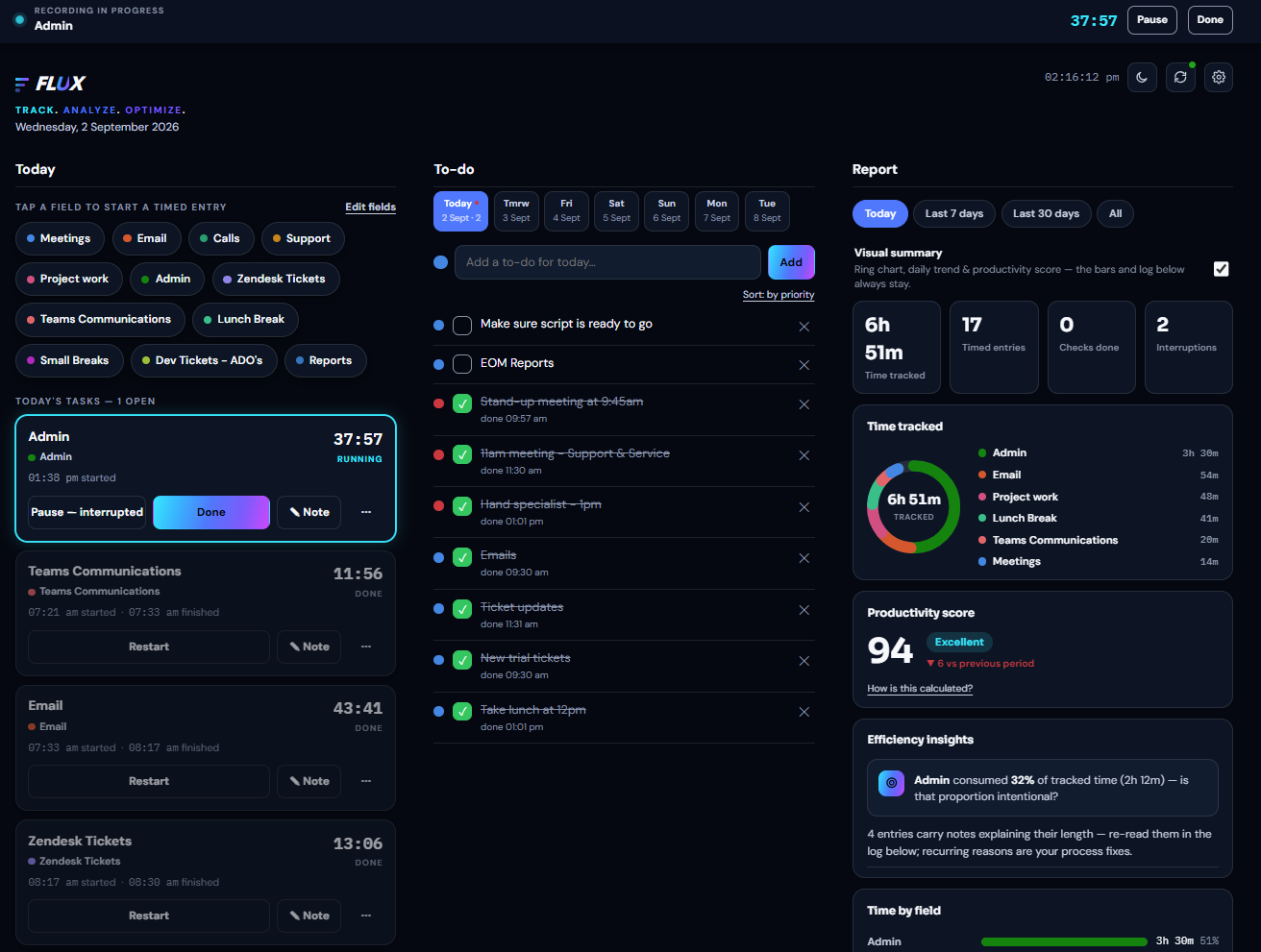Open more options on Email task entry

point(366,781)
